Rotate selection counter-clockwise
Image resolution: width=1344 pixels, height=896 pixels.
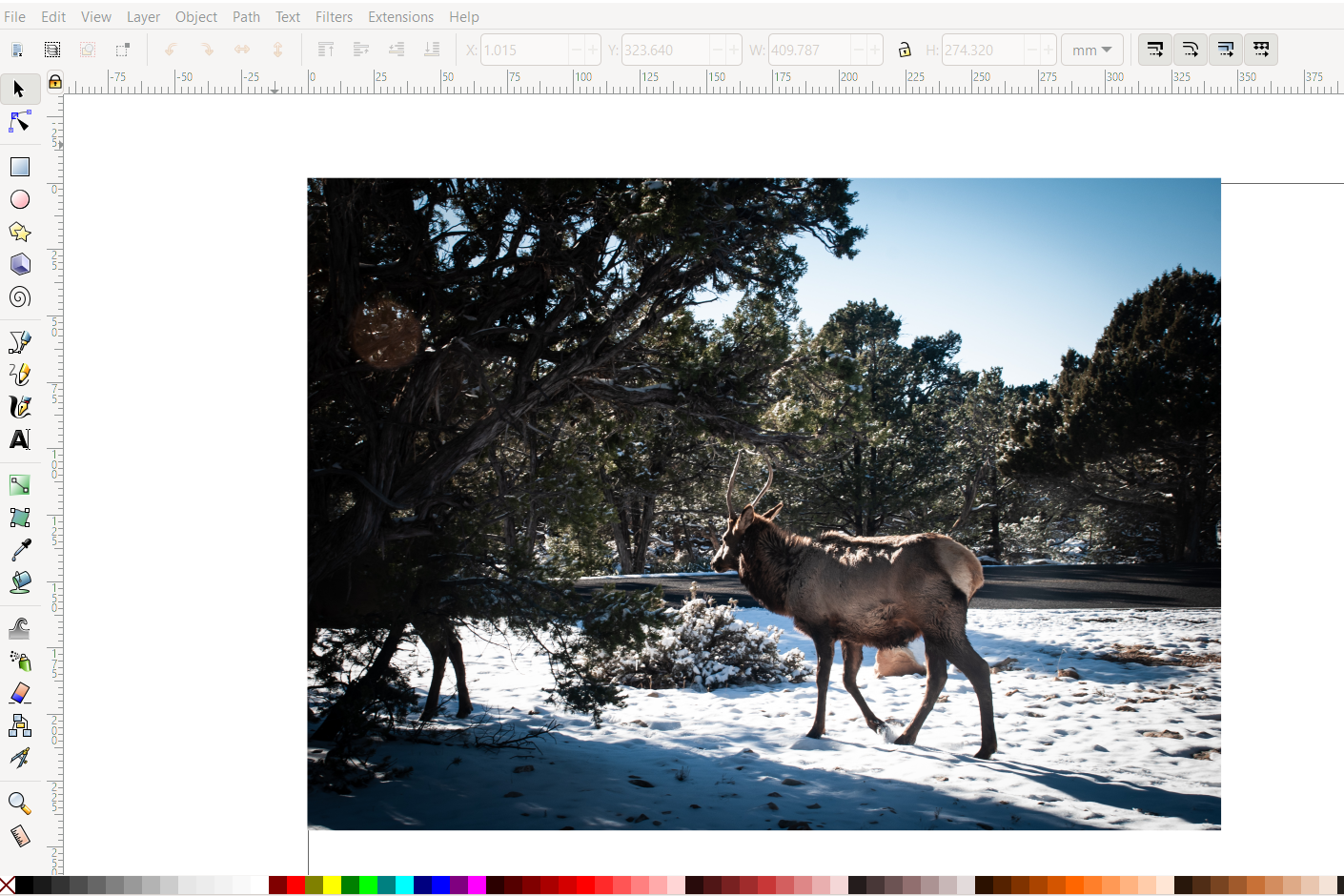[x=172, y=50]
